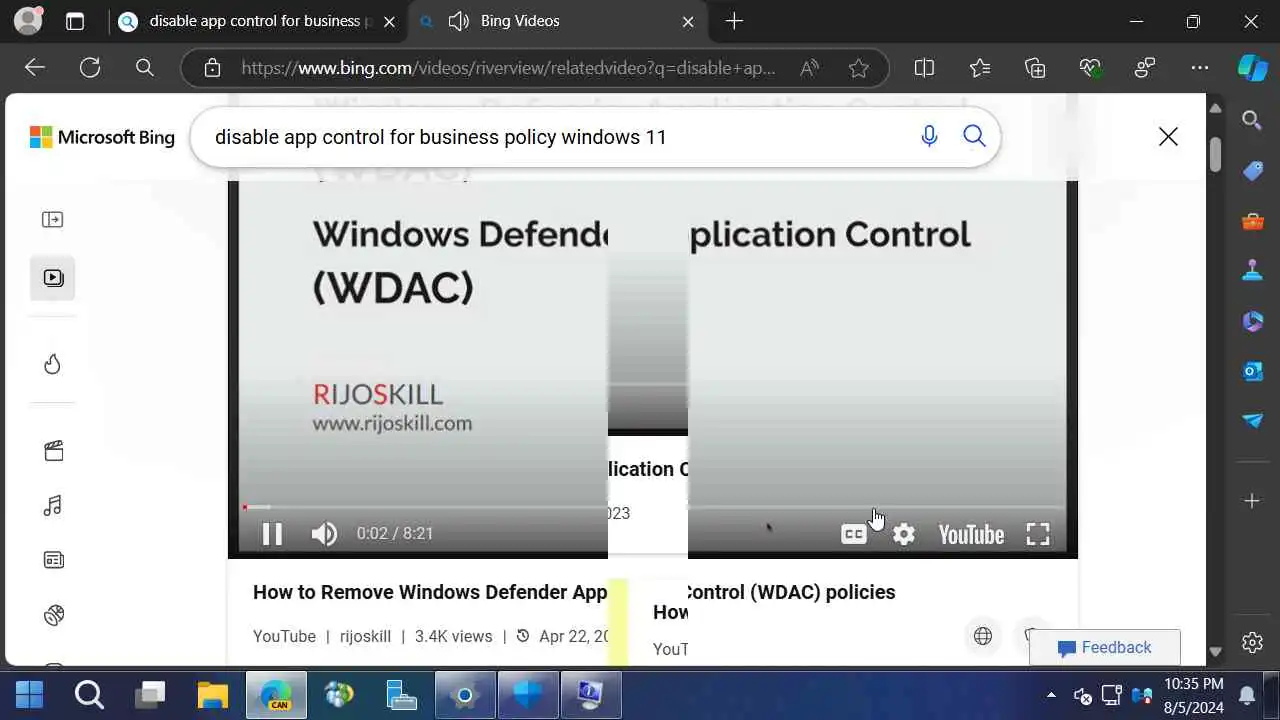Open the tab actions menu icon
The height and width of the screenshot is (720, 1280).
(x=75, y=21)
